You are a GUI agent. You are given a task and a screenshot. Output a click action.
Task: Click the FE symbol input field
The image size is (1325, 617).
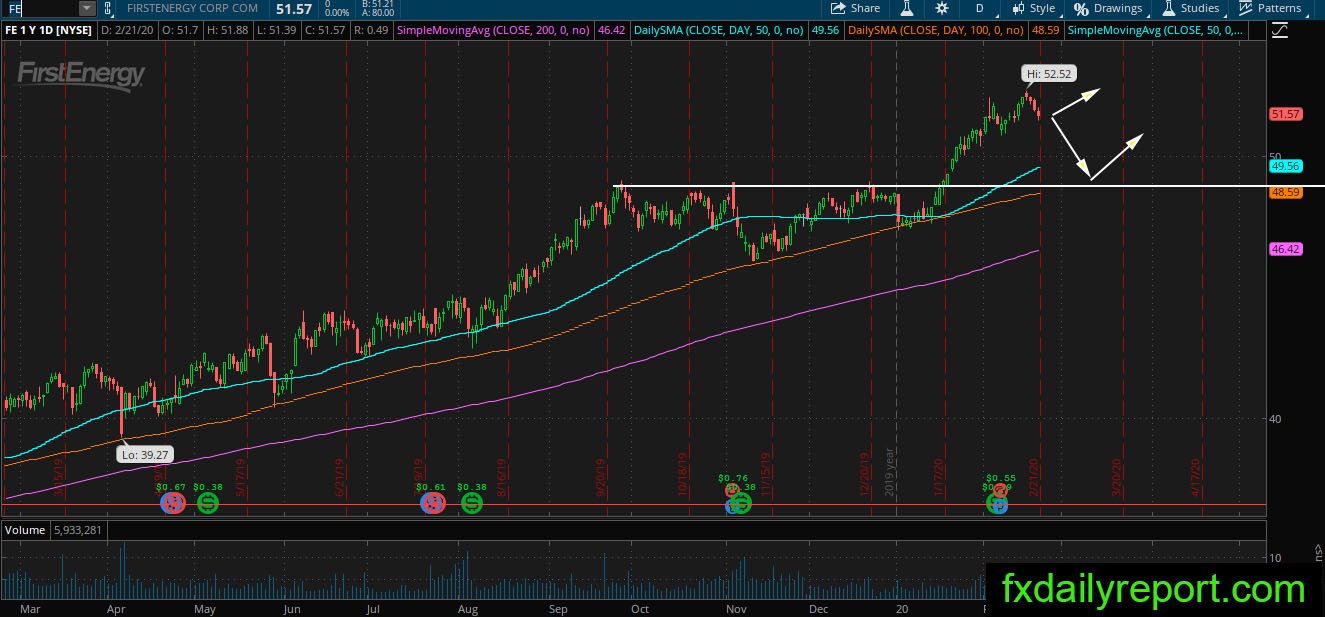pyautogui.click(x=40, y=8)
